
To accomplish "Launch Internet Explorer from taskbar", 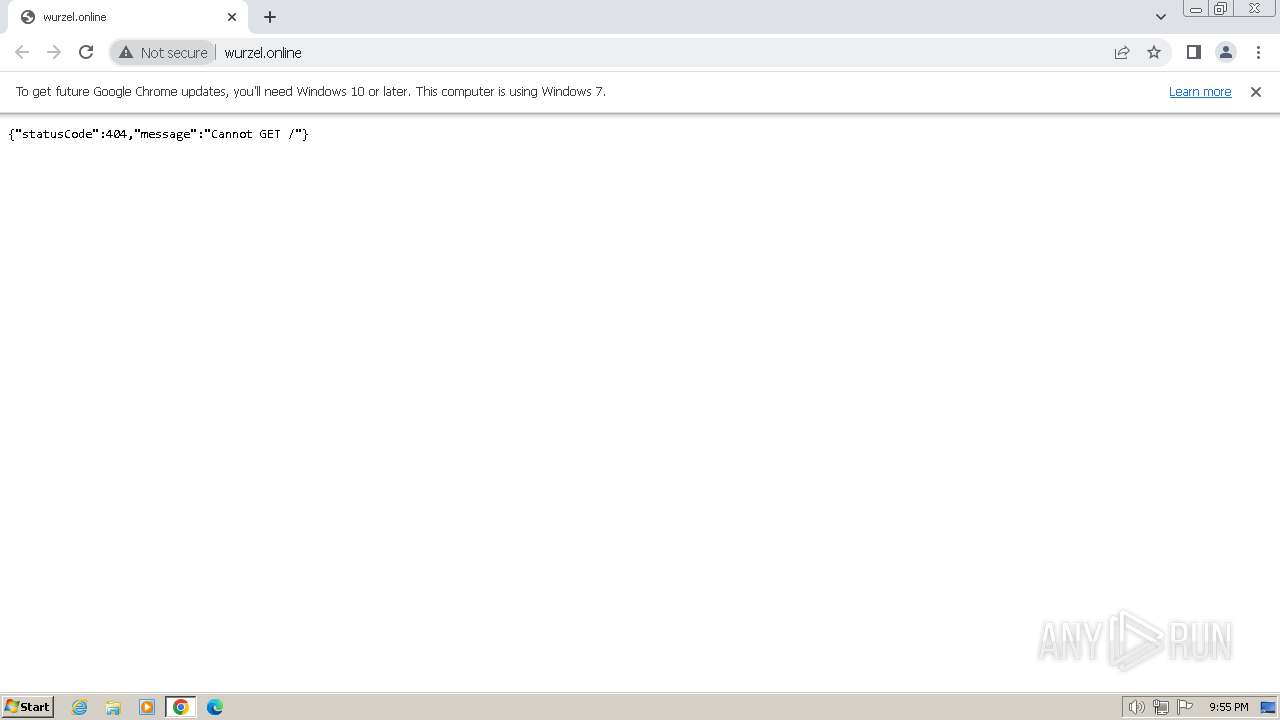I will (80, 707).
